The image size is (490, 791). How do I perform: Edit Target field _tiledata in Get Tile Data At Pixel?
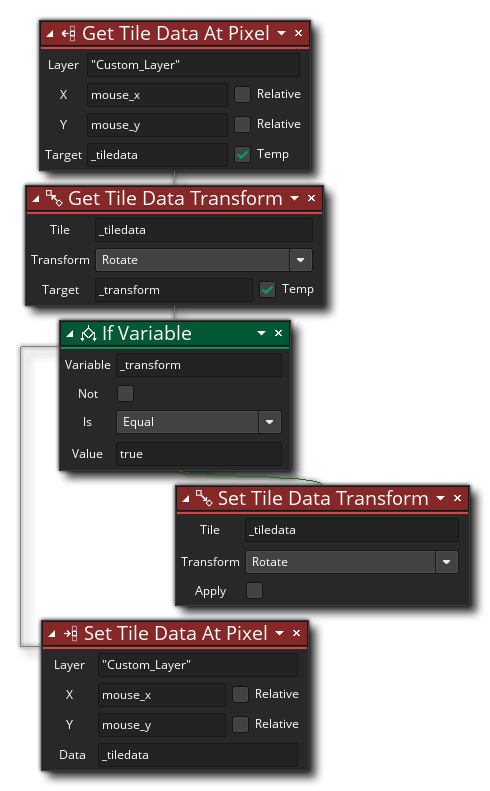point(157,155)
